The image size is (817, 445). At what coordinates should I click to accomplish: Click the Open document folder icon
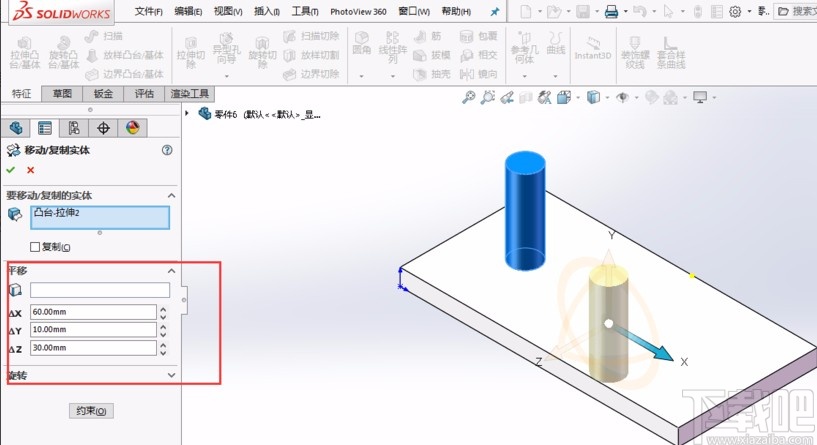554,11
